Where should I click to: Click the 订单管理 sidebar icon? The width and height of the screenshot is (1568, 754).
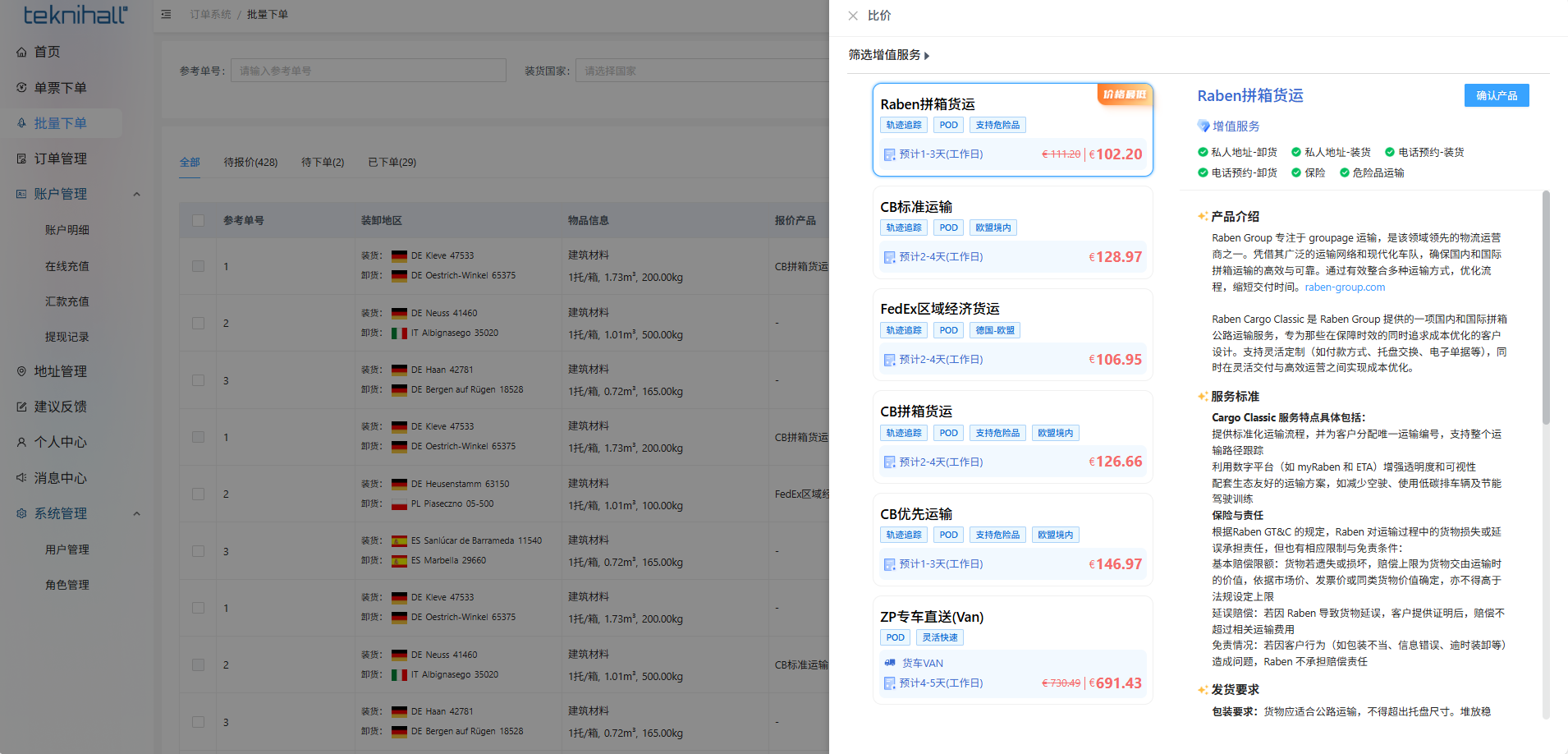pyautogui.click(x=21, y=159)
